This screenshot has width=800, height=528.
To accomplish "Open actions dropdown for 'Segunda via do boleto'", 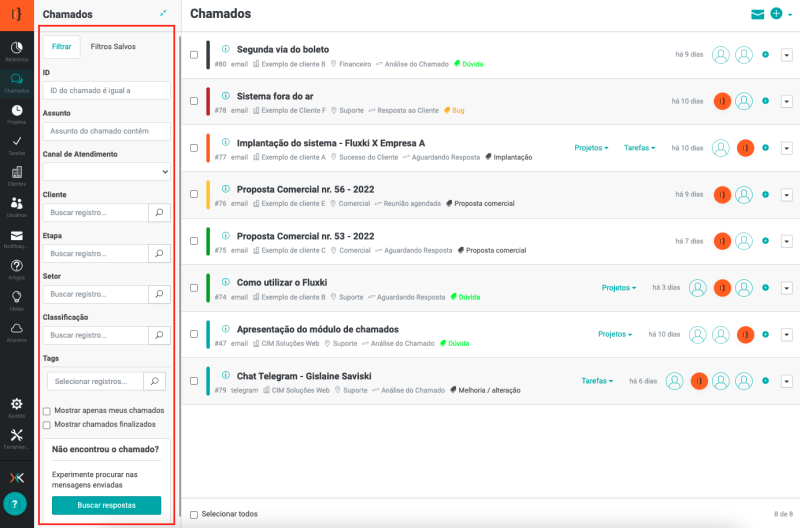I will tap(786, 55).
